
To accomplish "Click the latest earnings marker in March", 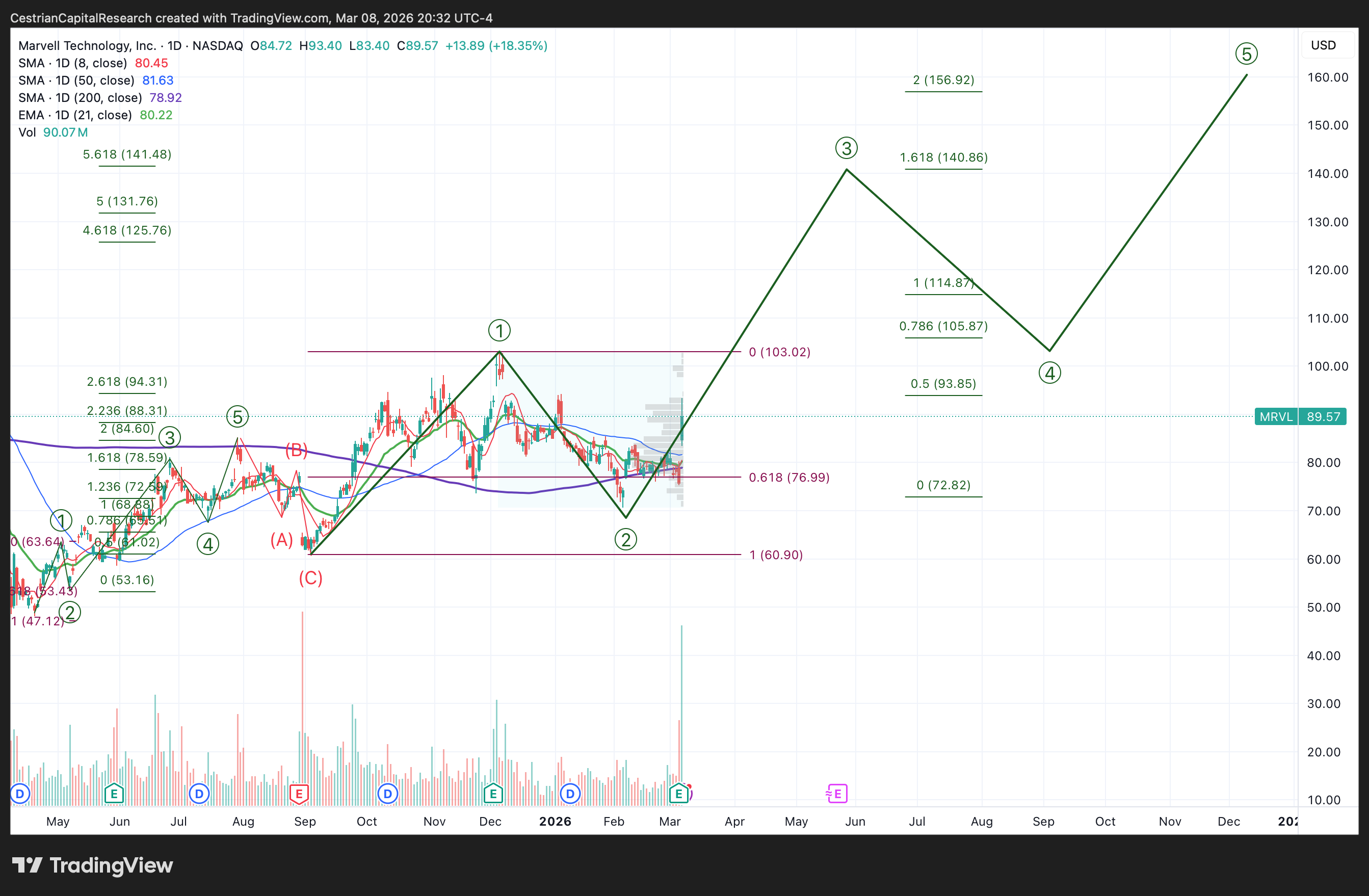I will coord(679,794).
